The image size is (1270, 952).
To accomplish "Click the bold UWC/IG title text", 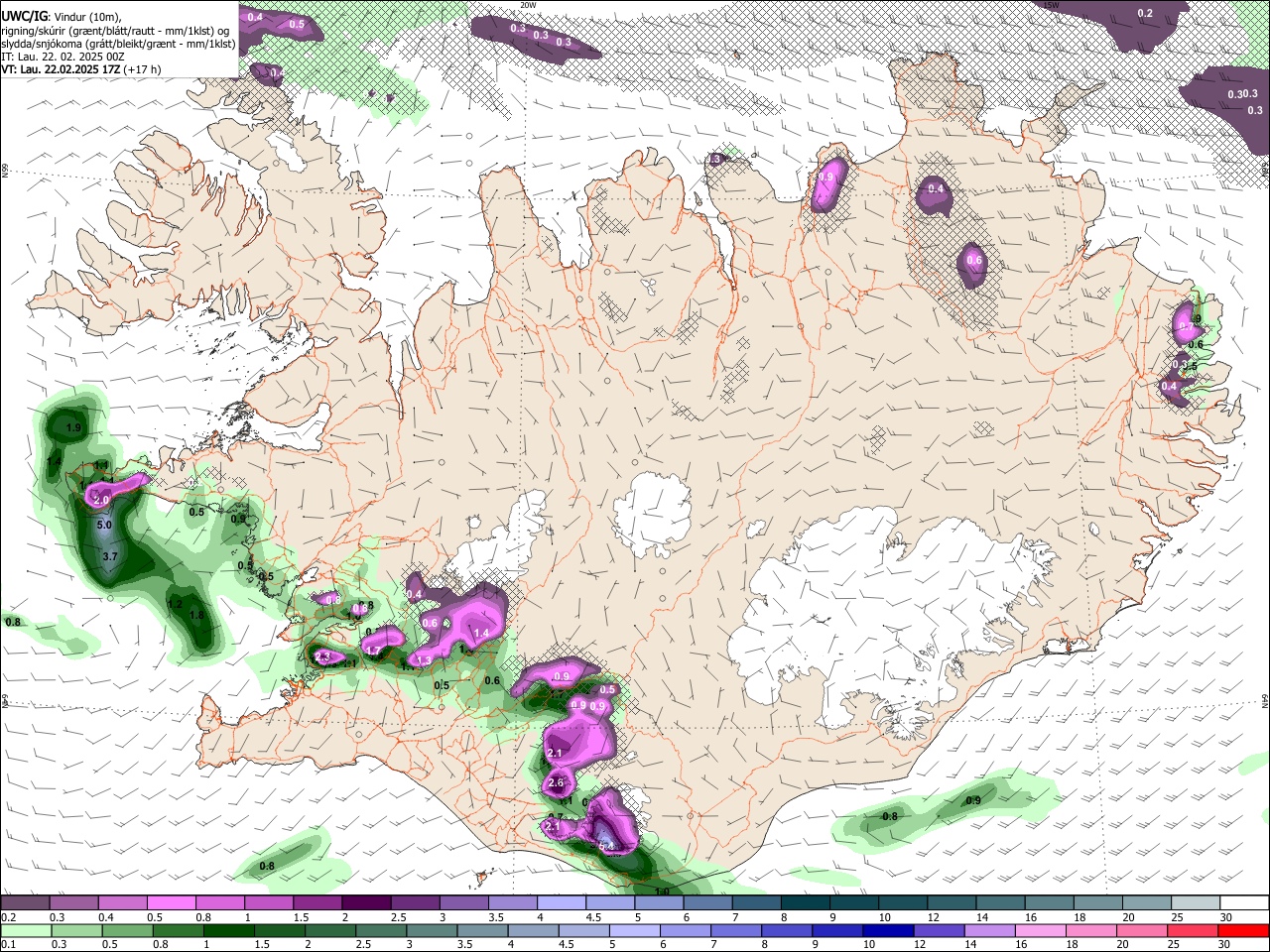I will click(x=24, y=17).
